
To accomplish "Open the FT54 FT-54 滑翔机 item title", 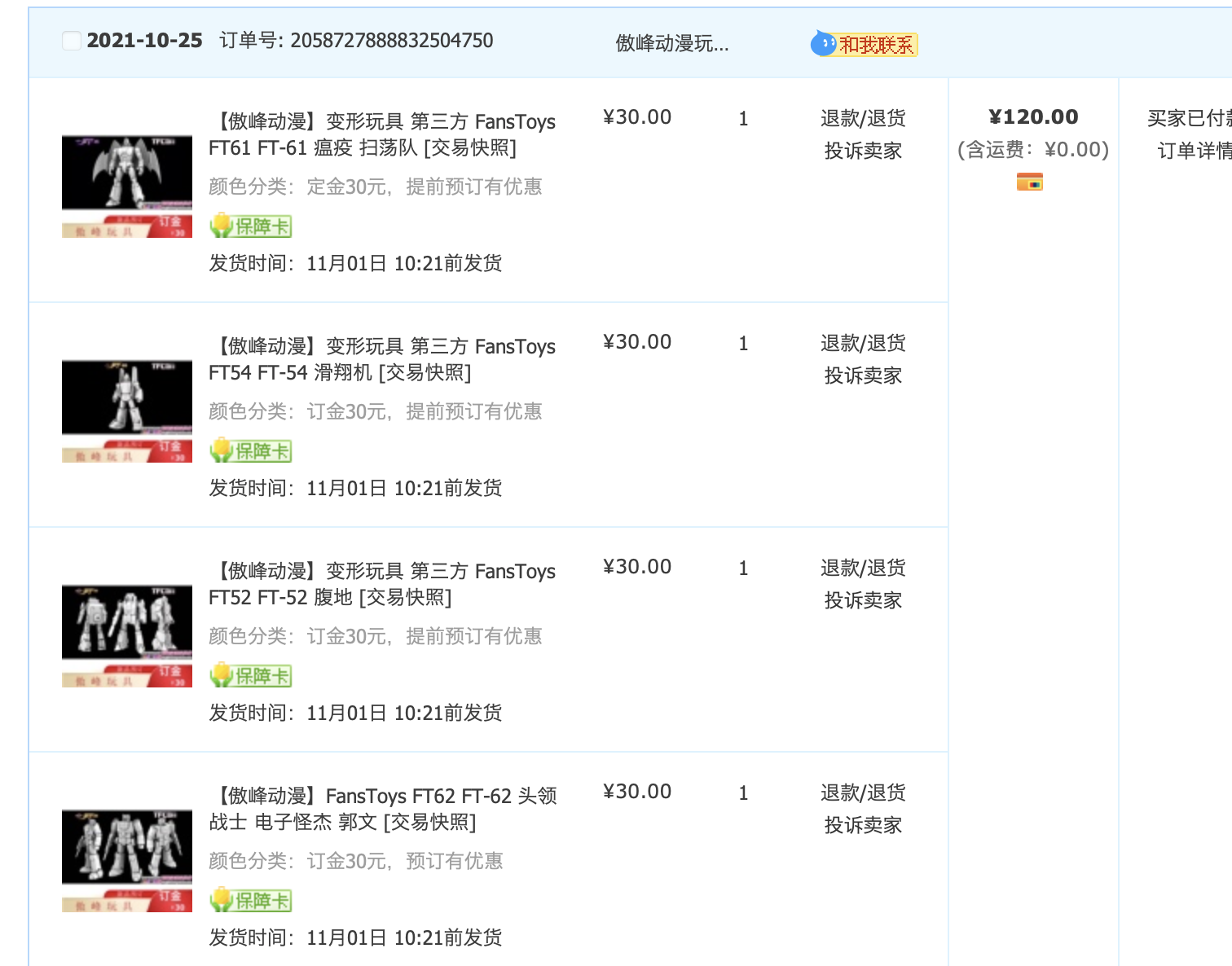I will tap(382, 359).
